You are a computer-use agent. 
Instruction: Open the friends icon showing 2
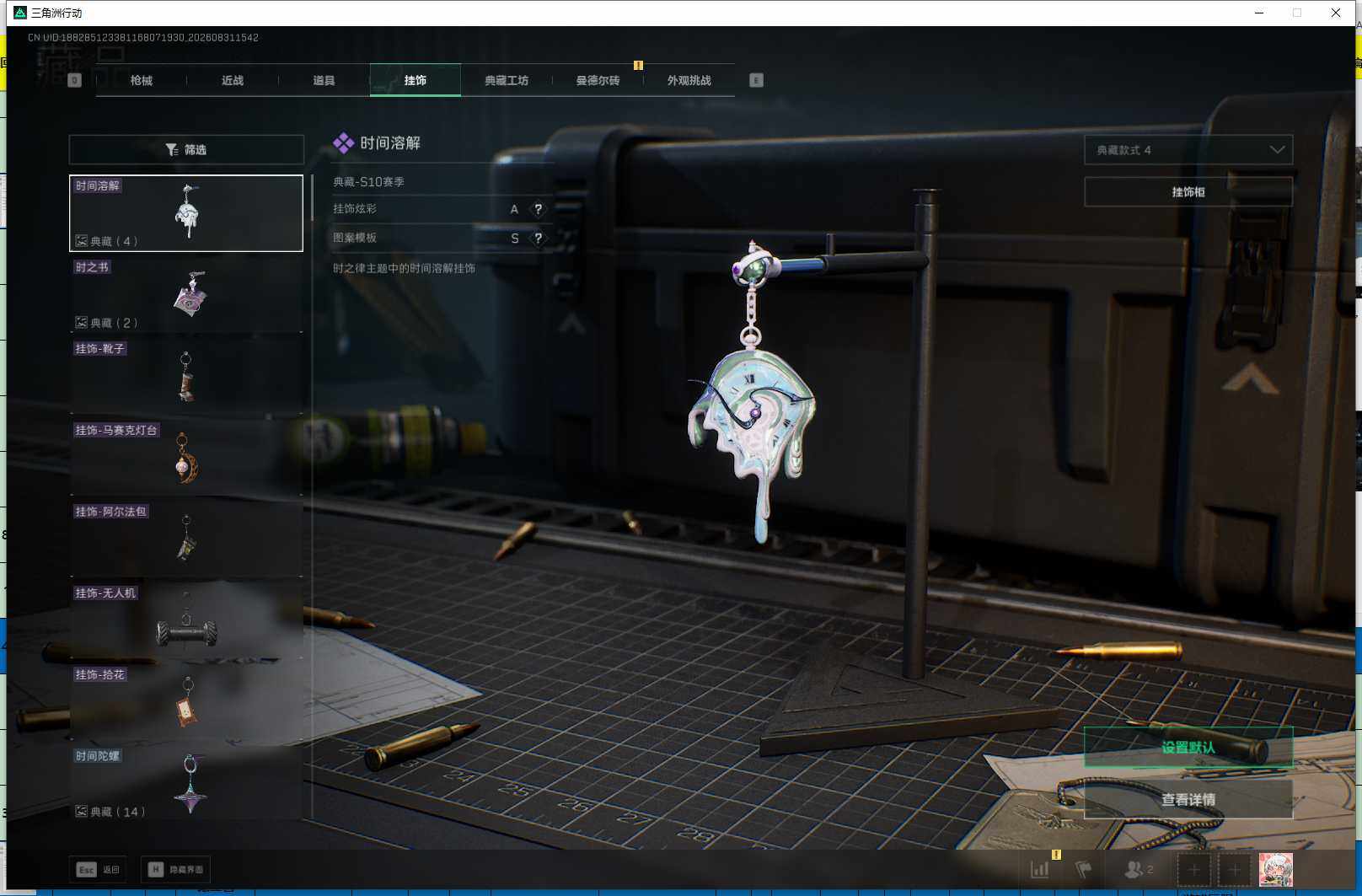(1139, 869)
